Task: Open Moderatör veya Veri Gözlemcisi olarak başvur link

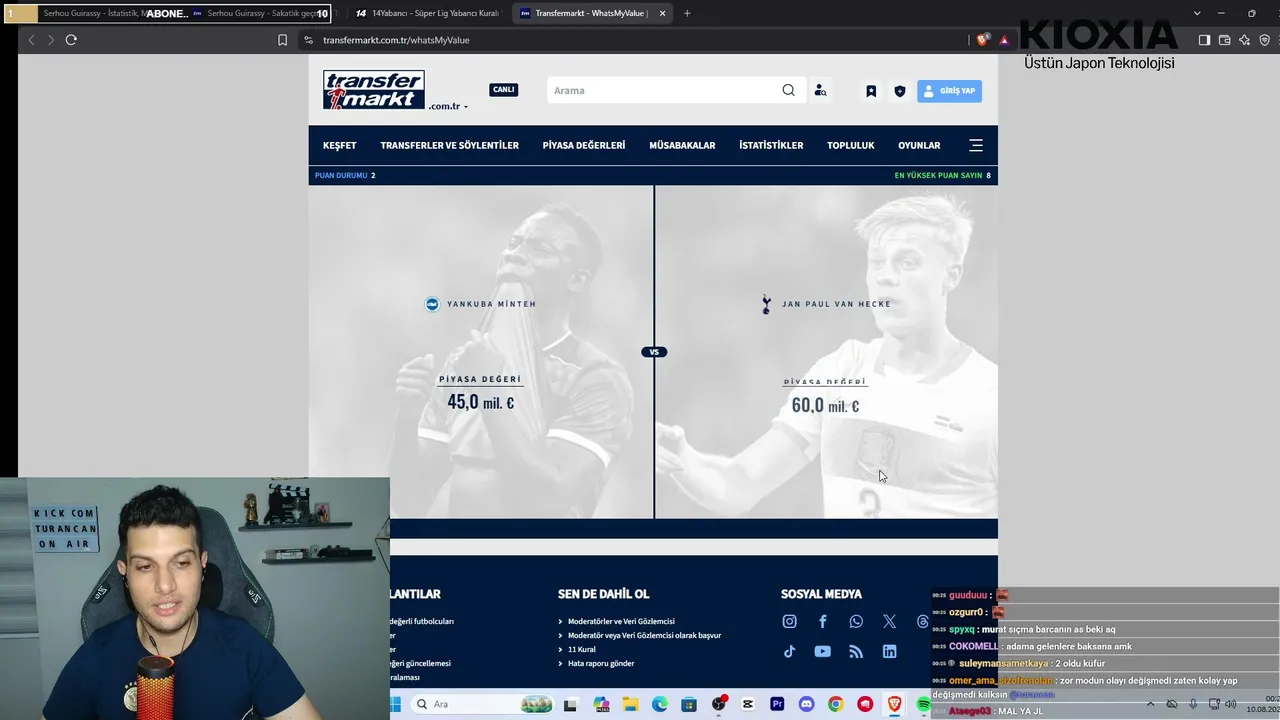Action: tap(644, 636)
